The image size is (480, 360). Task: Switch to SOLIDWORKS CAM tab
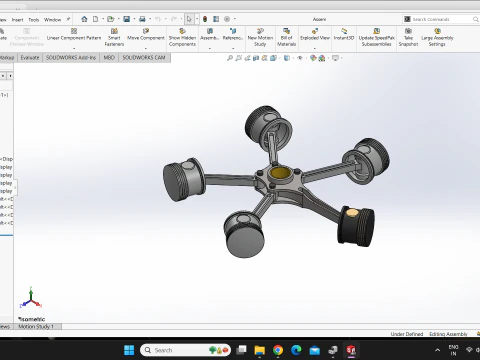(144, 58)
